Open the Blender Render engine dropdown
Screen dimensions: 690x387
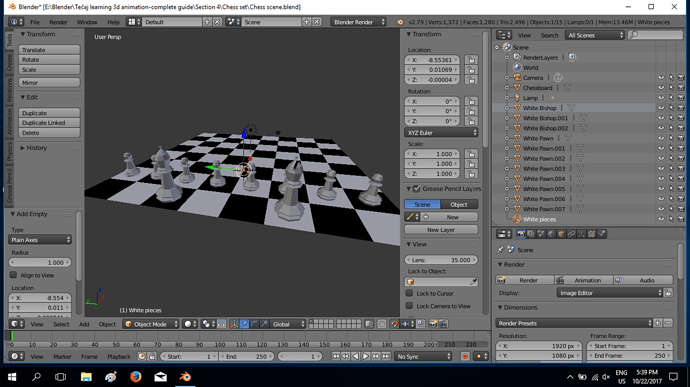coord(359,22)
